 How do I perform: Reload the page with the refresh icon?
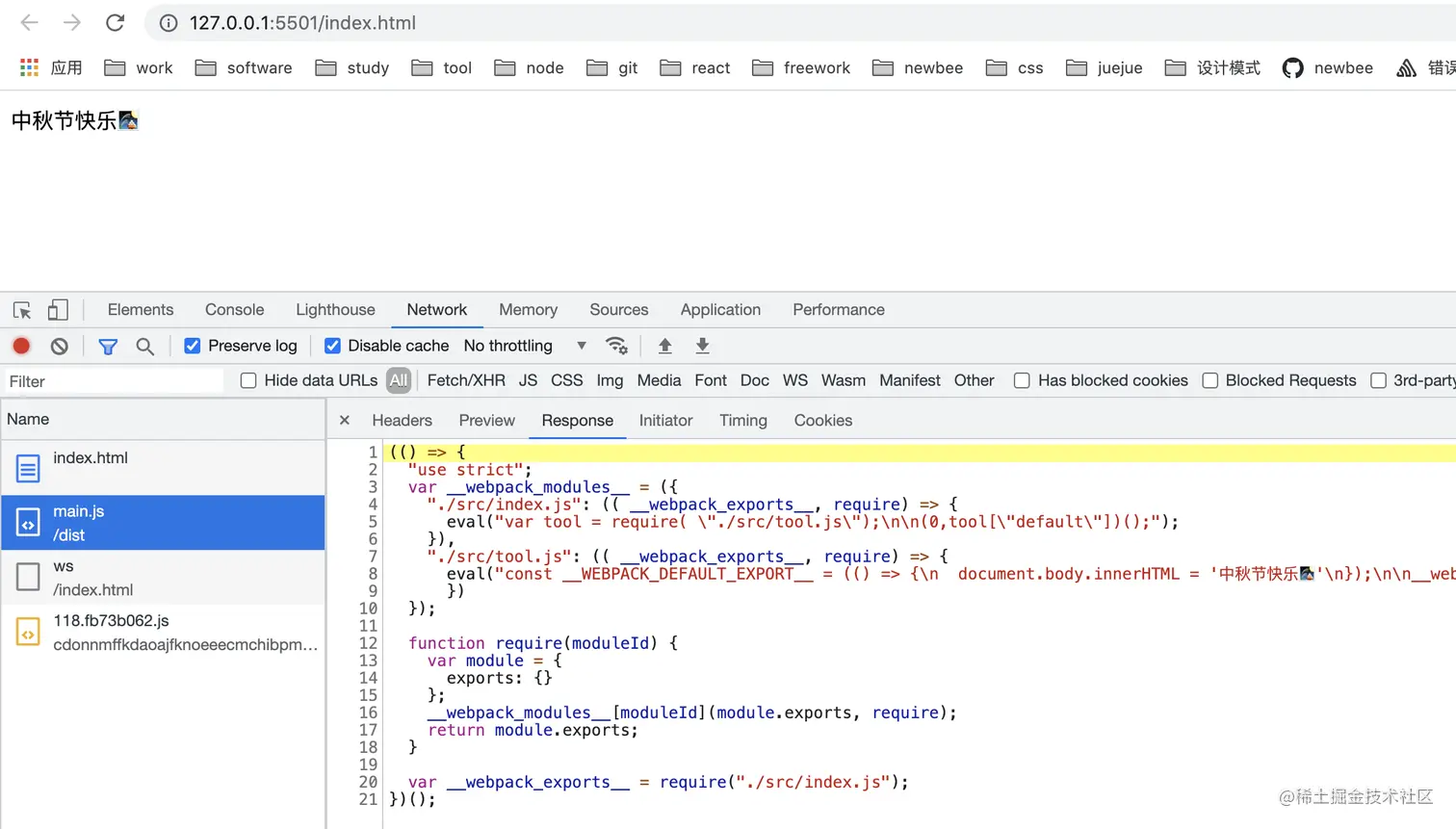click(x=116, y=22)
